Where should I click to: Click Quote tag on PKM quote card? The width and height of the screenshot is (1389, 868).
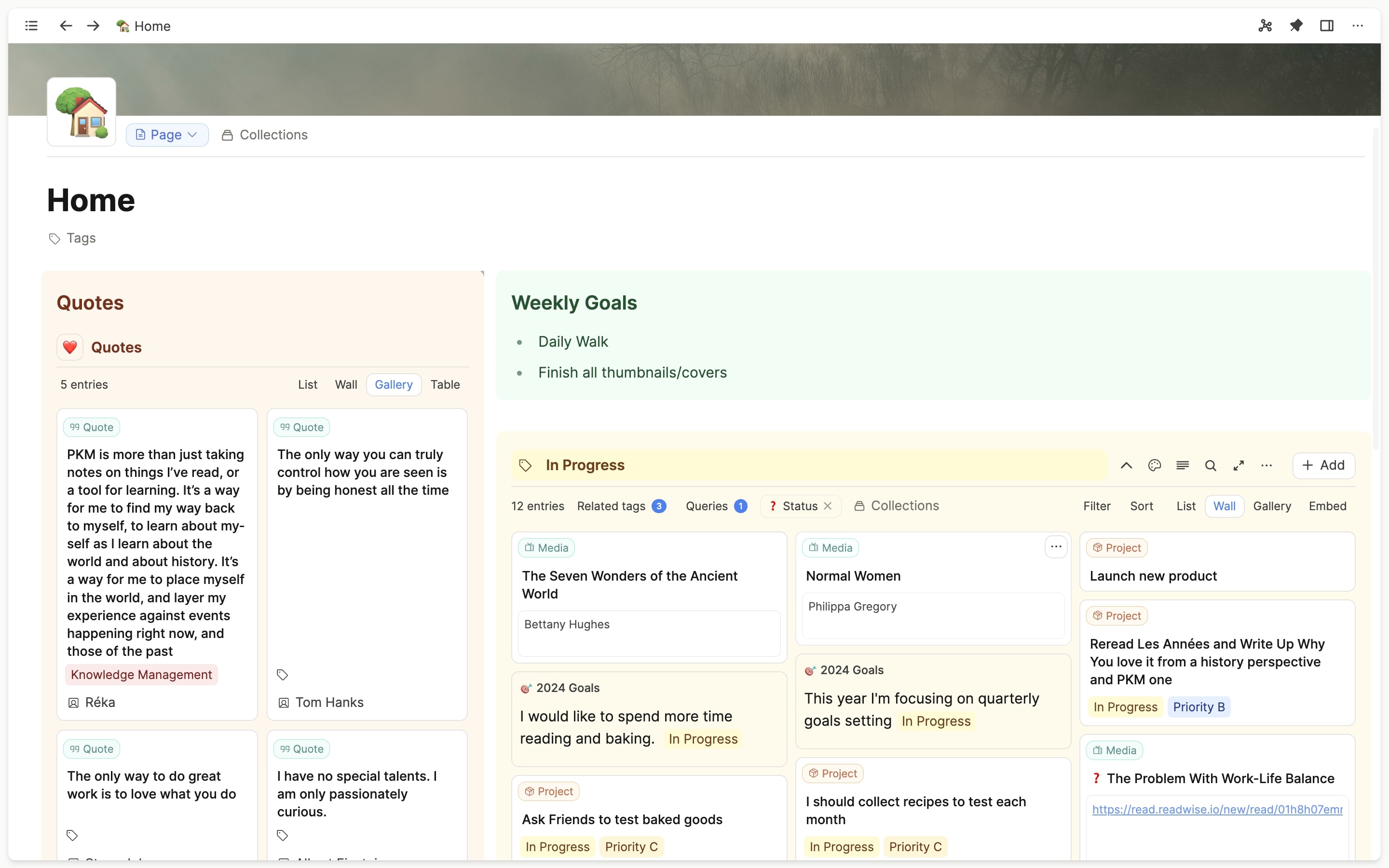(x=92, y=428)
